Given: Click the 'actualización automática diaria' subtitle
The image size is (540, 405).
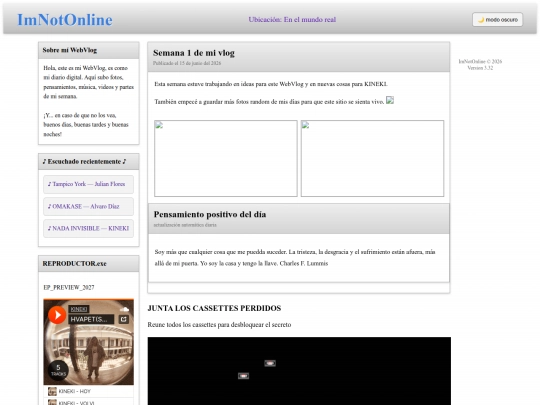Looking at the screenshot, I should pyautogui.click(x=185, y=225).
